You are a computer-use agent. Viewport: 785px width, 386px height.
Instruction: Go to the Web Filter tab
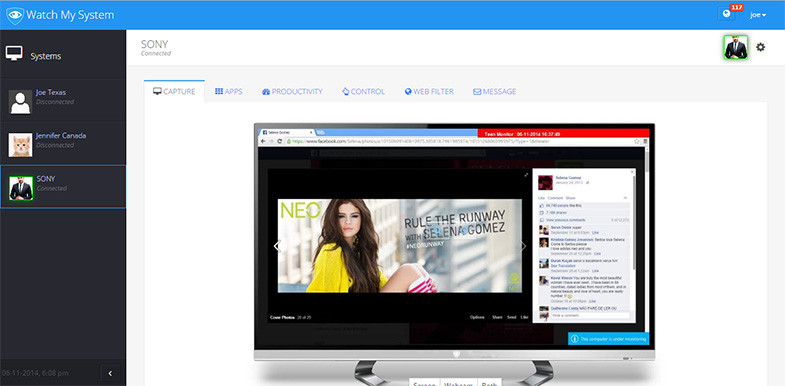point(429,92)
